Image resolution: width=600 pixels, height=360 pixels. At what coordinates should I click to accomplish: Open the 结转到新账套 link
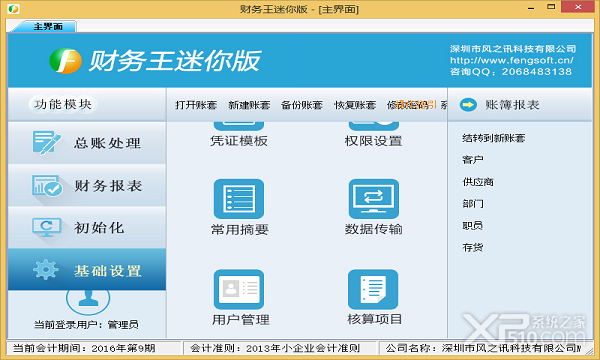pos(494,138)
